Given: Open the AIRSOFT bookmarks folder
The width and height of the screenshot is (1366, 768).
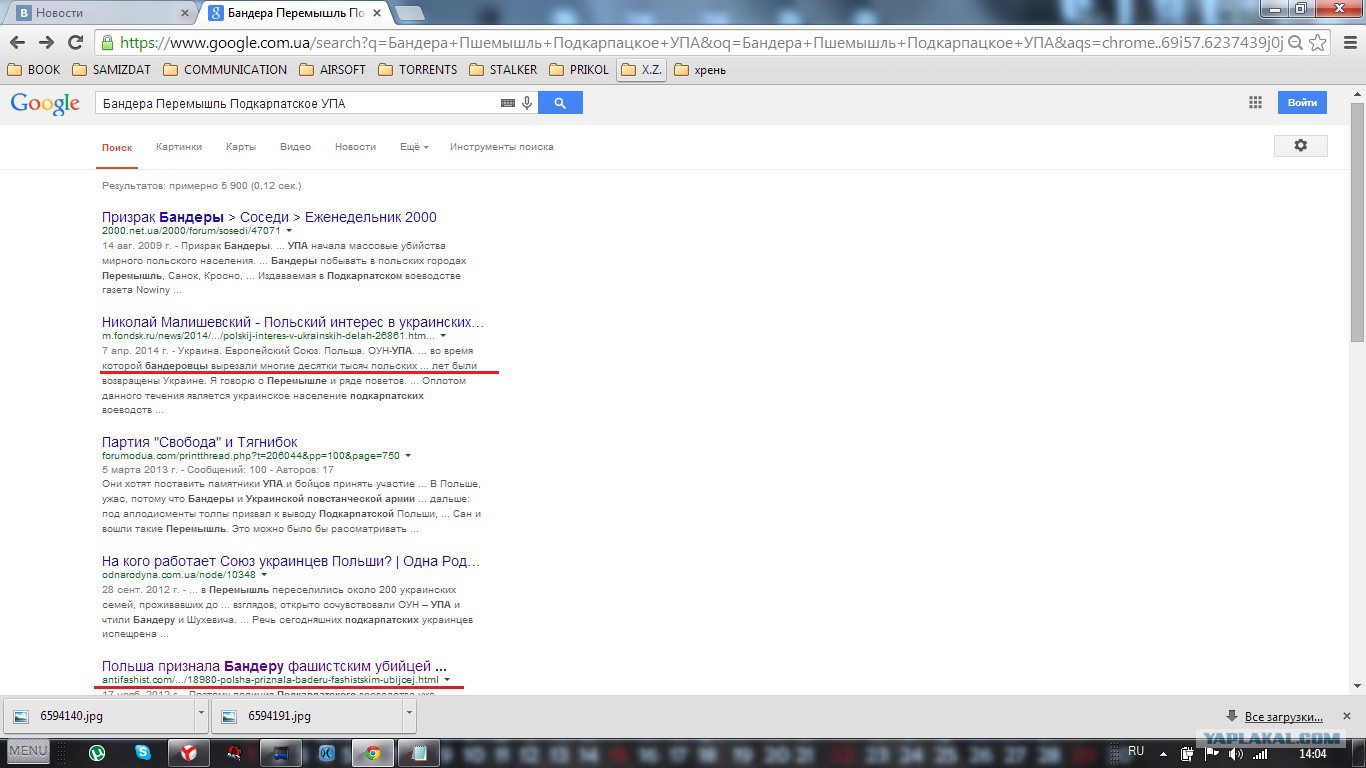Looking at the screenshot, I should [x=333, y=70].
